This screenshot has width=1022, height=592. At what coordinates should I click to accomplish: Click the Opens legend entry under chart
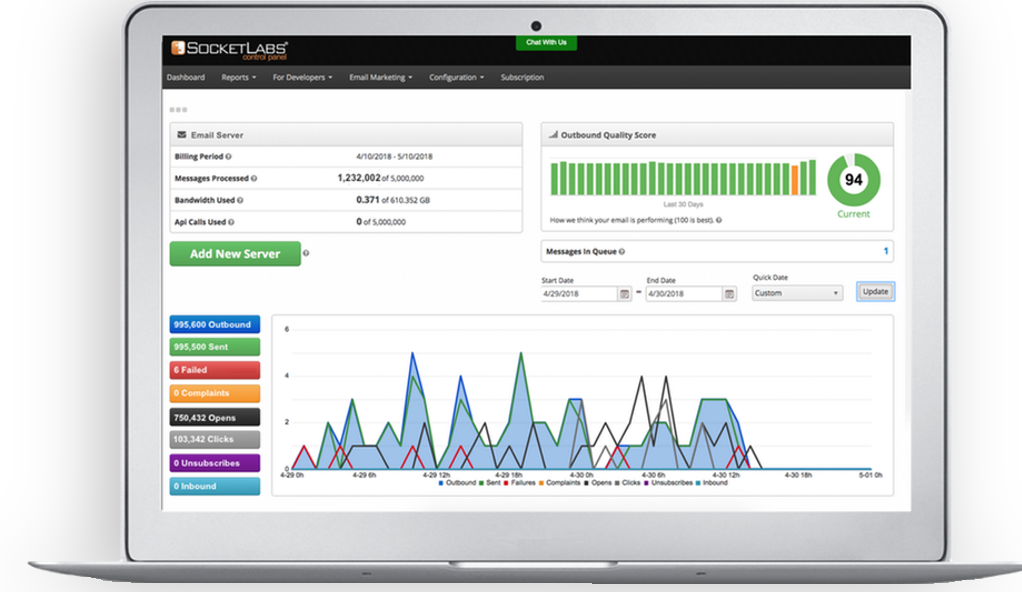(x=598, y=483)
